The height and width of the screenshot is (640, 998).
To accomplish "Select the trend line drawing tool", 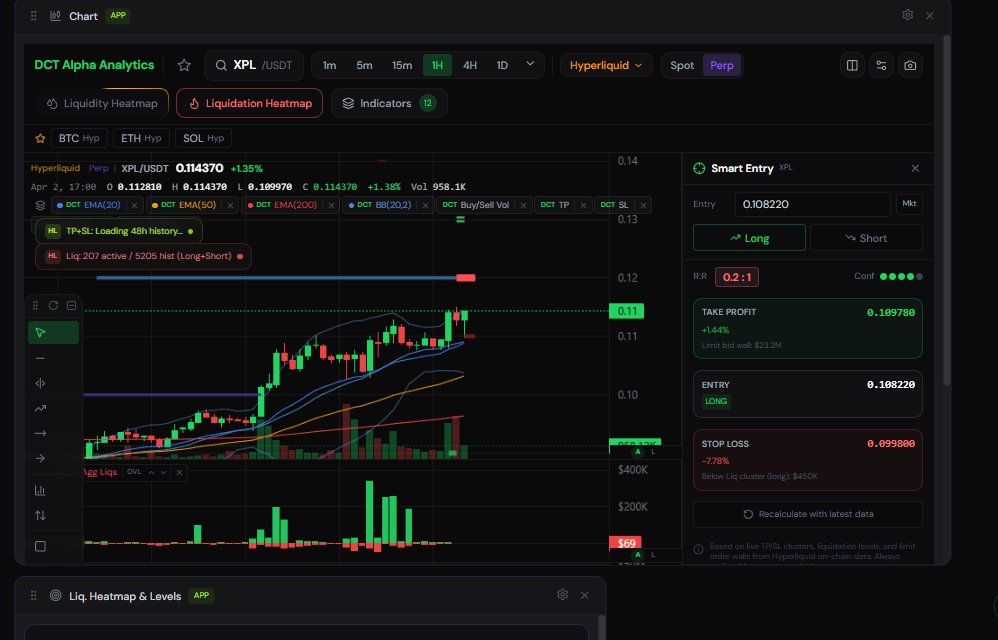I will click(41, 408).
